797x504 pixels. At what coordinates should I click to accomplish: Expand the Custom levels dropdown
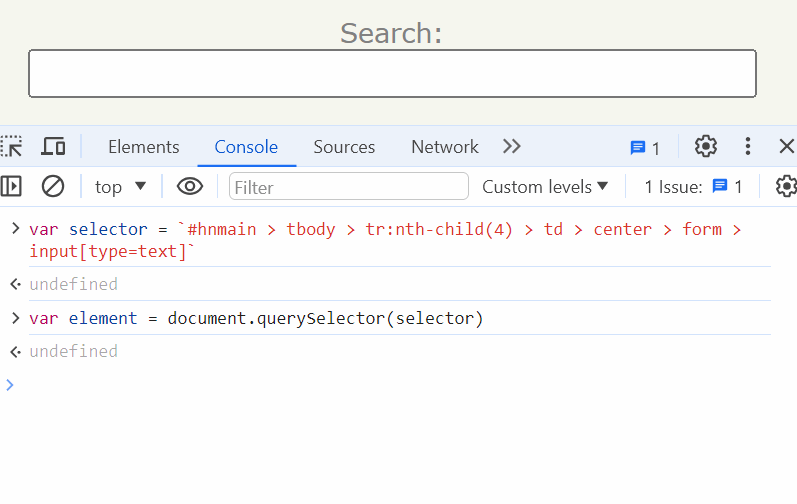(x=545, y=187)
